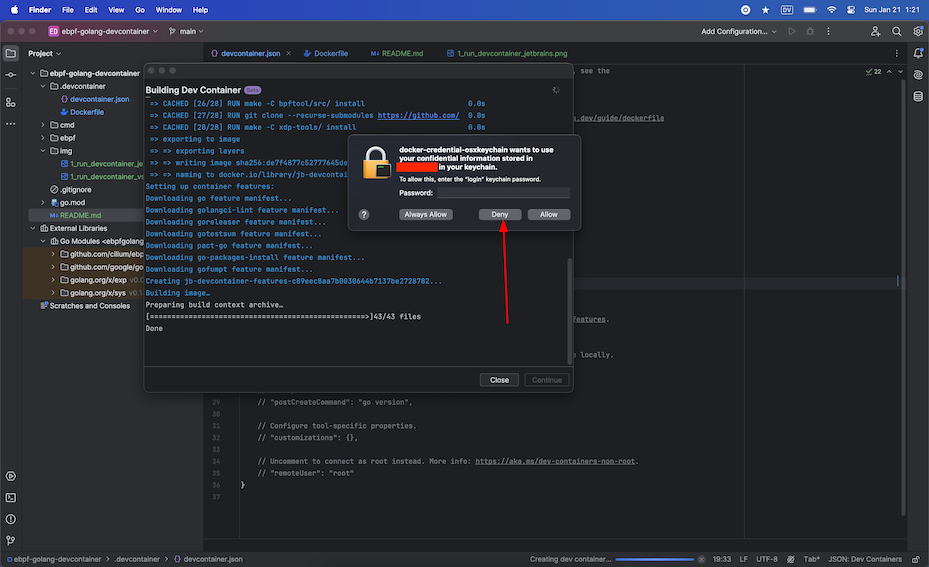Click the LF line separator in status bar
The width and height of the screenshot is (929, 567).
click(x=744, y=559)
